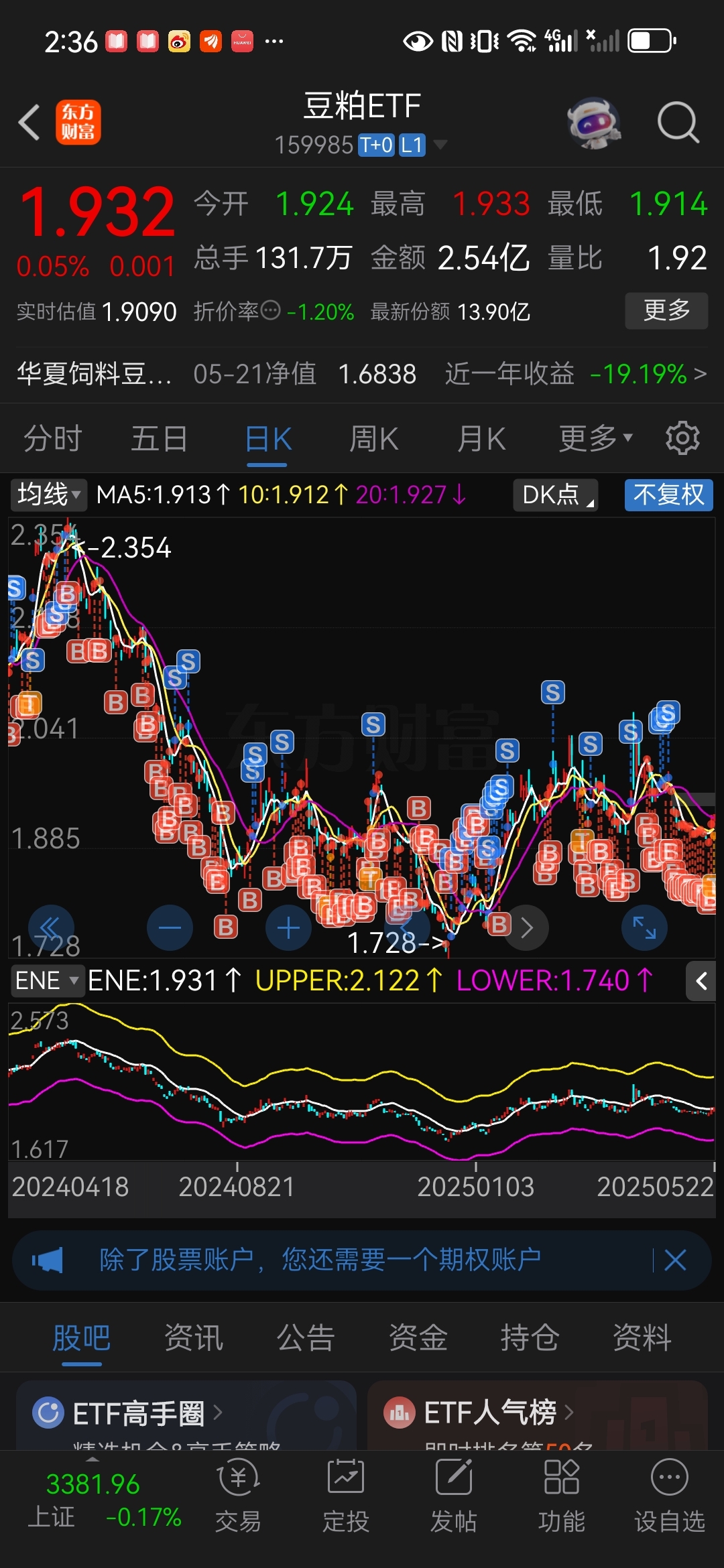Open the 华夏饲料豆 fund info row

362,374
